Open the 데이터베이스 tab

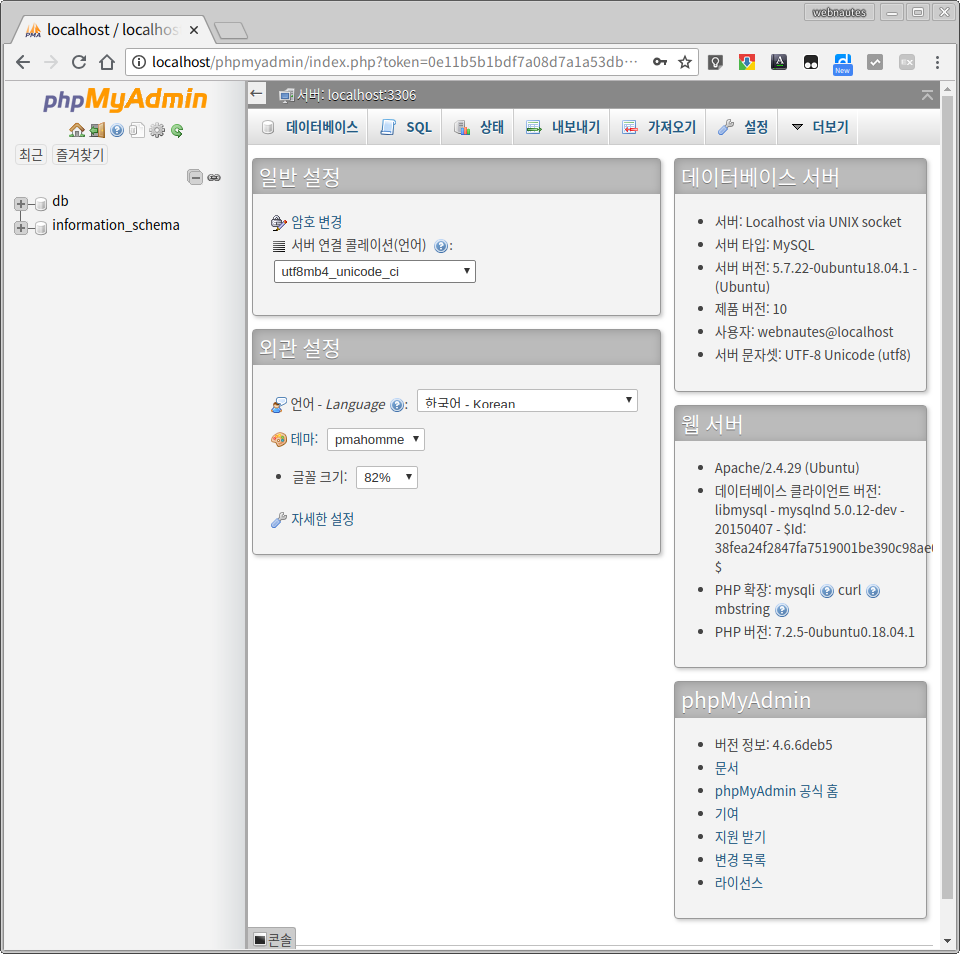[x=309, y=127]
